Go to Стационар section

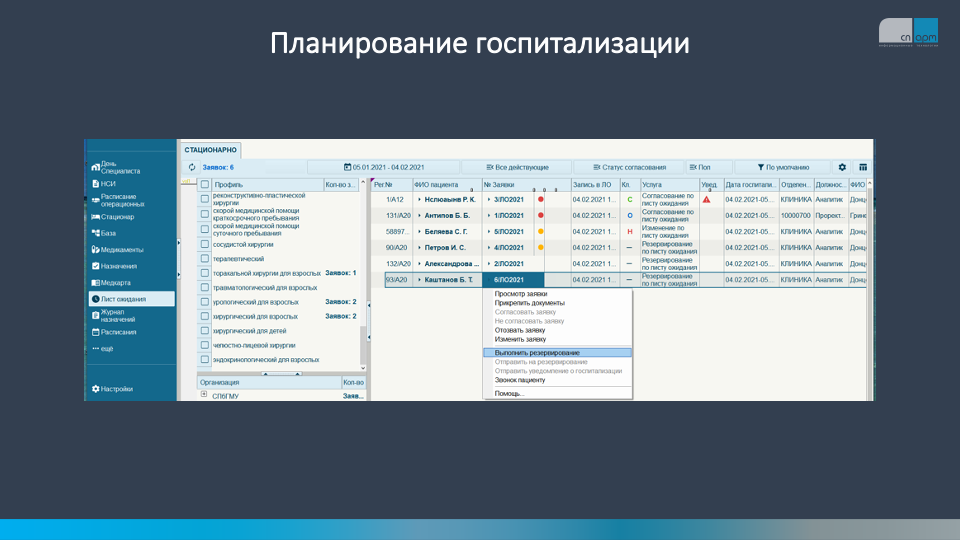pos(113,217)
